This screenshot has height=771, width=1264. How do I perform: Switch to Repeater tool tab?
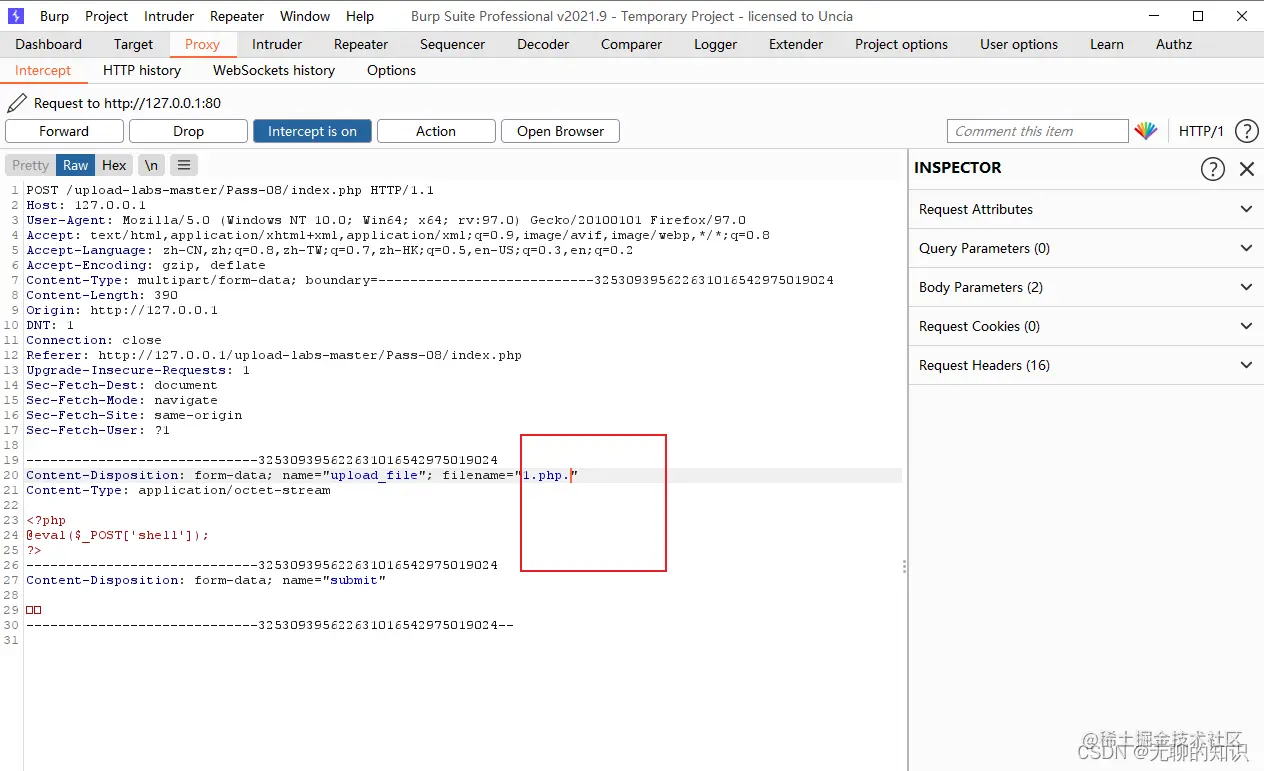pos(361,44)
